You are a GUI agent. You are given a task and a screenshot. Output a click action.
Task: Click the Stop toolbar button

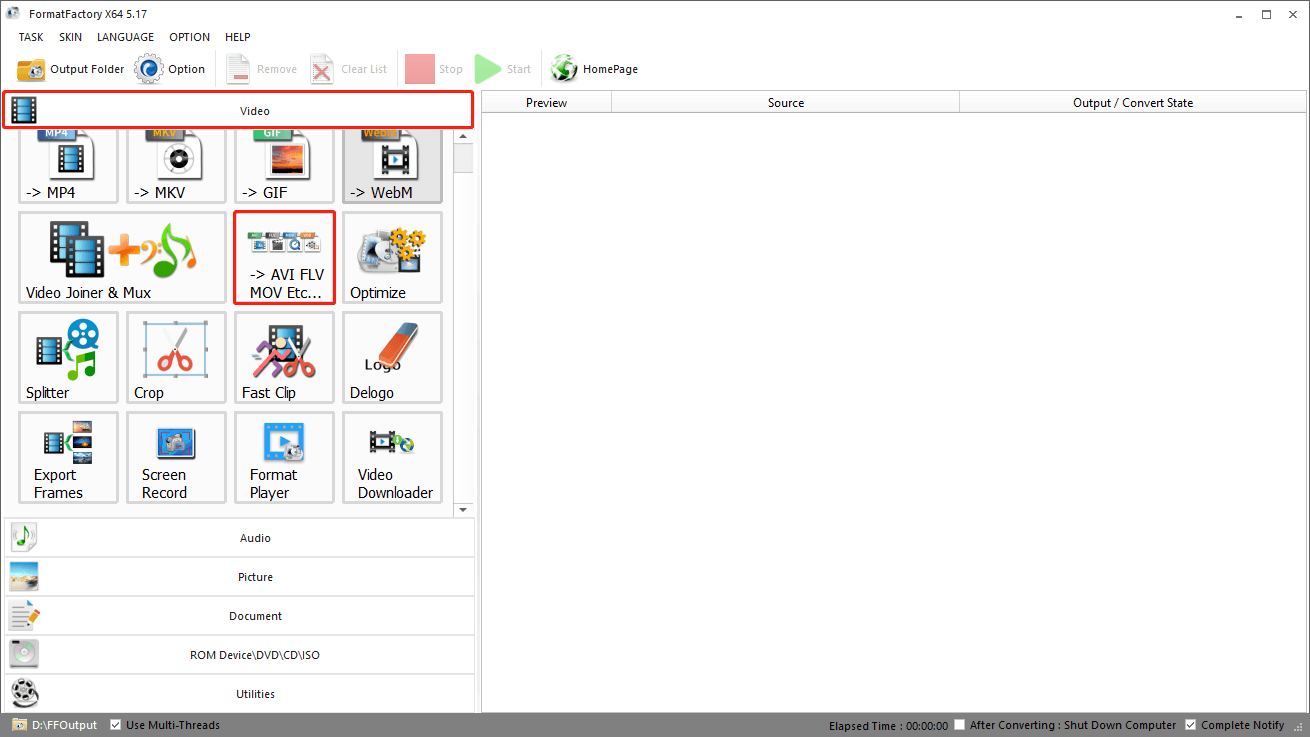pyautogui.click(x=435, y=69)
